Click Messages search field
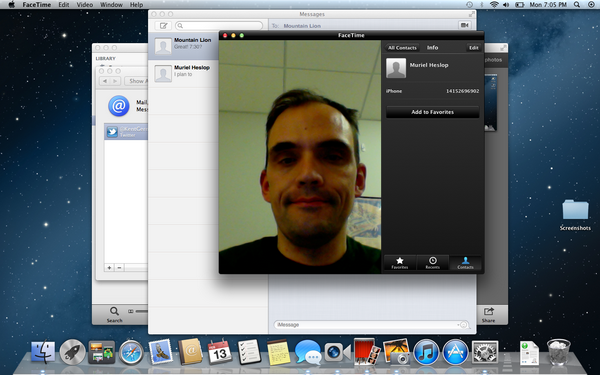Image resolution: width=600 pixels, height=375 pixels. [x=219, y=26]
